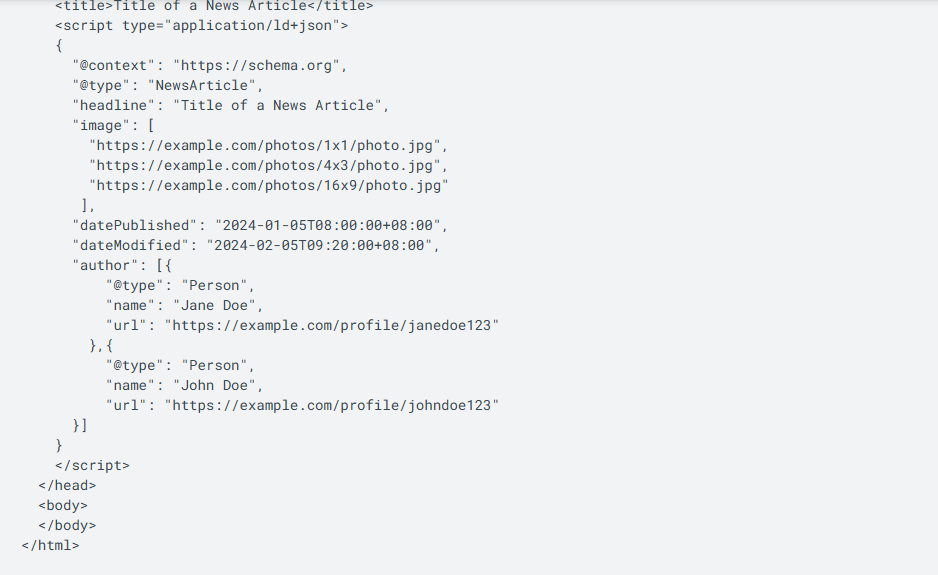The width and height of the screenshot is (938, 575).
Task: Click the 16x9 photo URL
Action: coord(268,186)
